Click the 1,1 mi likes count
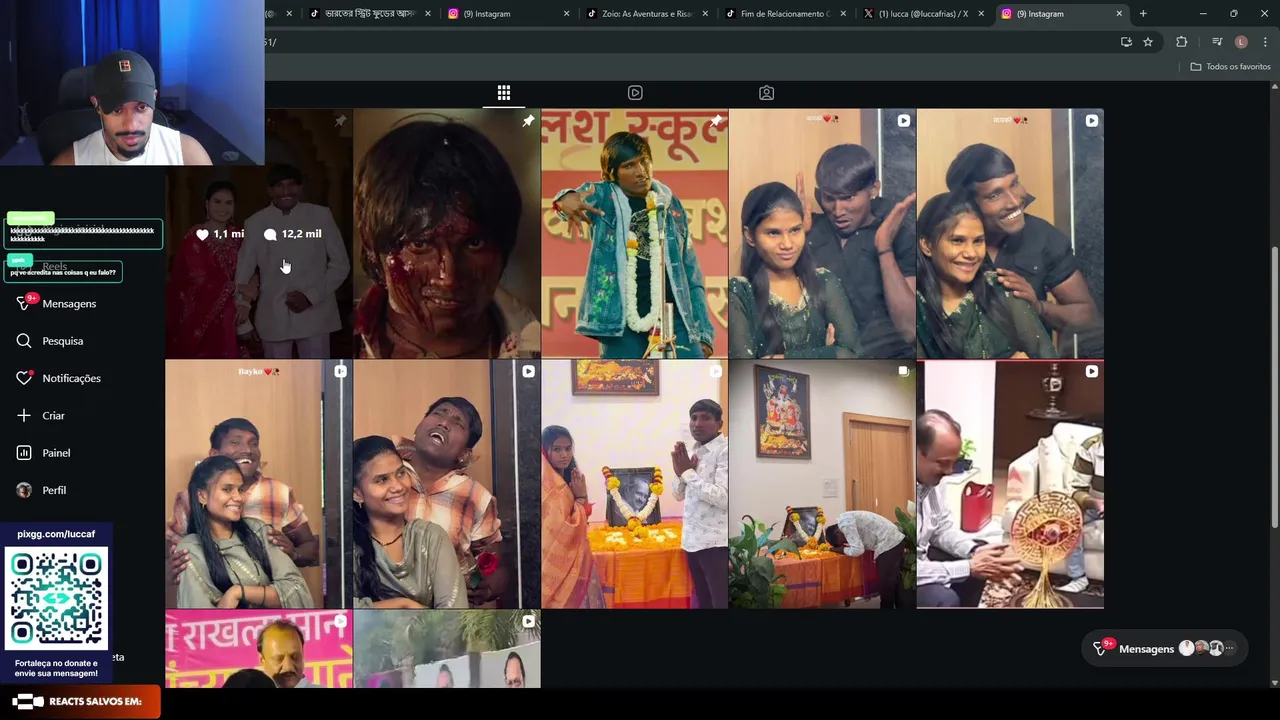 click(221, 234)
